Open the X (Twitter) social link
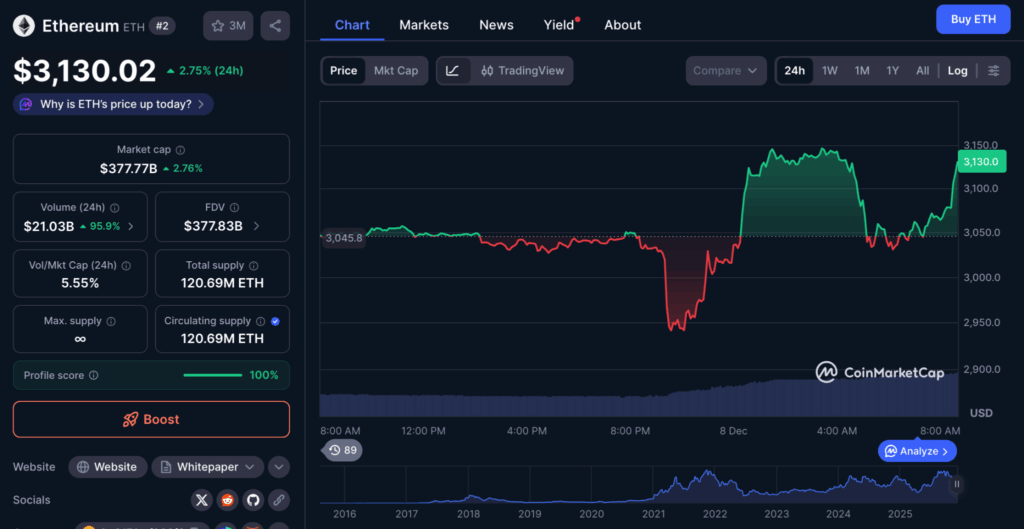Image resolution: width=1024 pixels, height=529 pixels. click(x=202, y=500)
